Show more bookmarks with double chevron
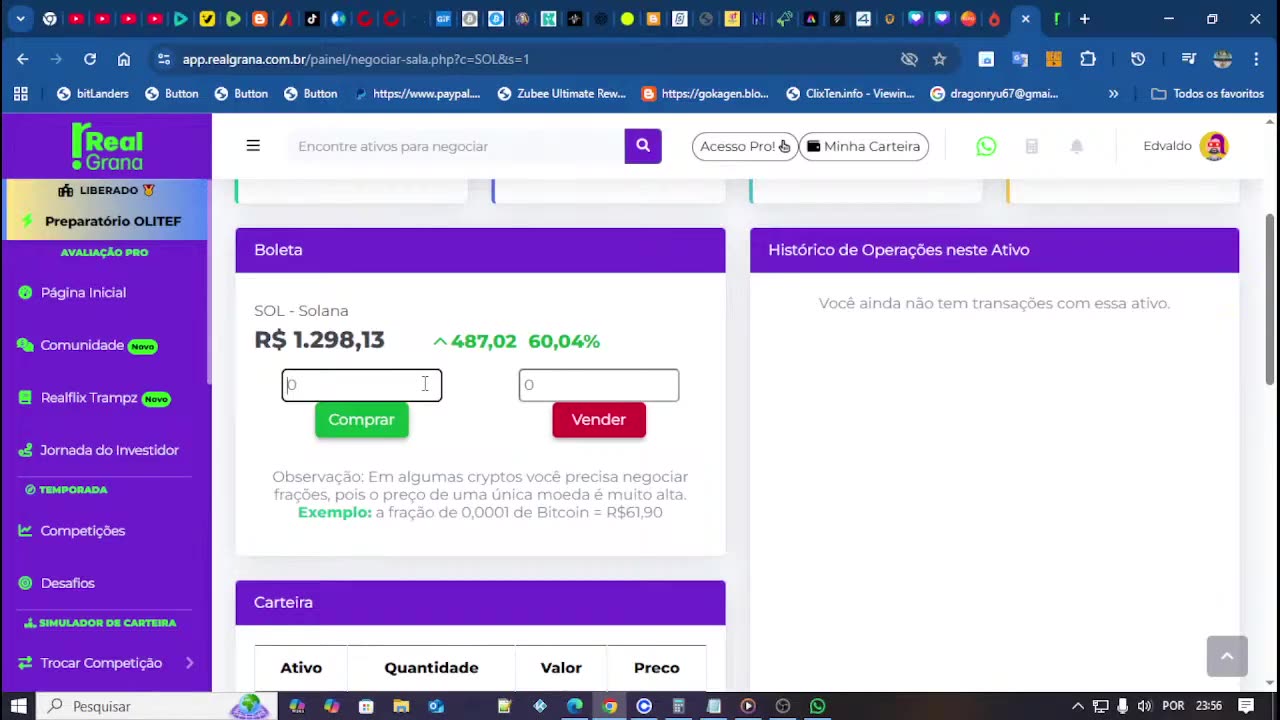 tap(1113, 94)
